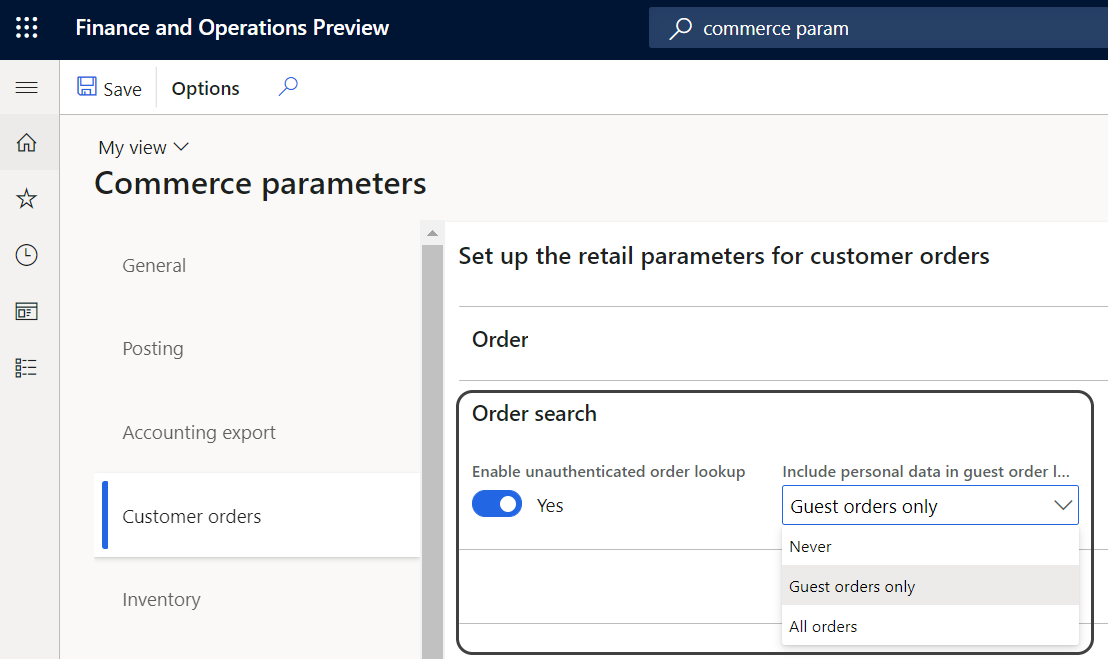Switch to the Posting section

(x=152, y=348)
